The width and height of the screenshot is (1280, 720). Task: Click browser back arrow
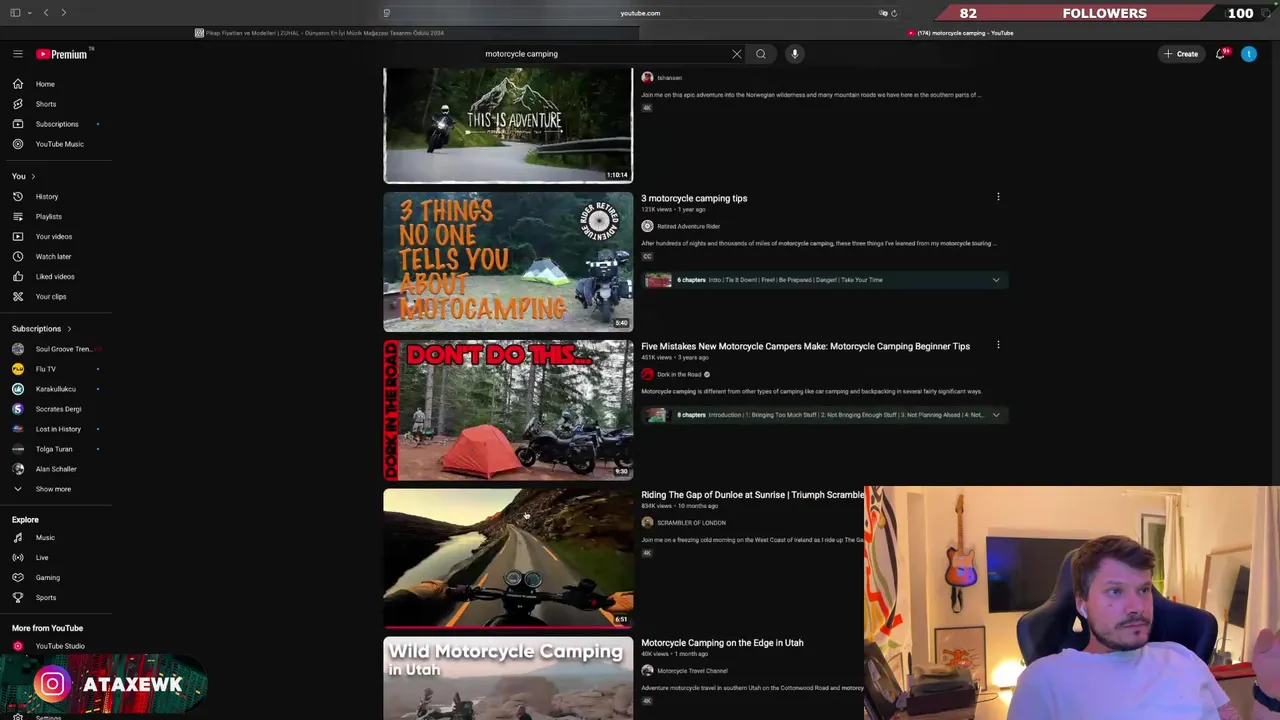(45, 13)
